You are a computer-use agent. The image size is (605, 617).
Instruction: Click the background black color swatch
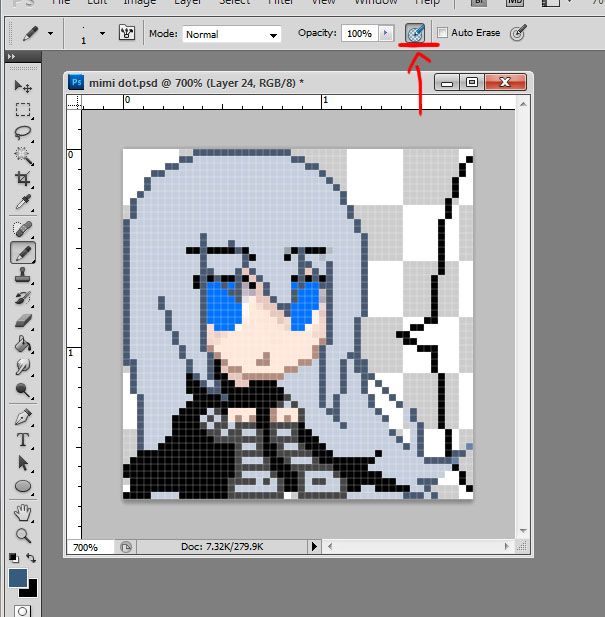[x=31, y=589]
